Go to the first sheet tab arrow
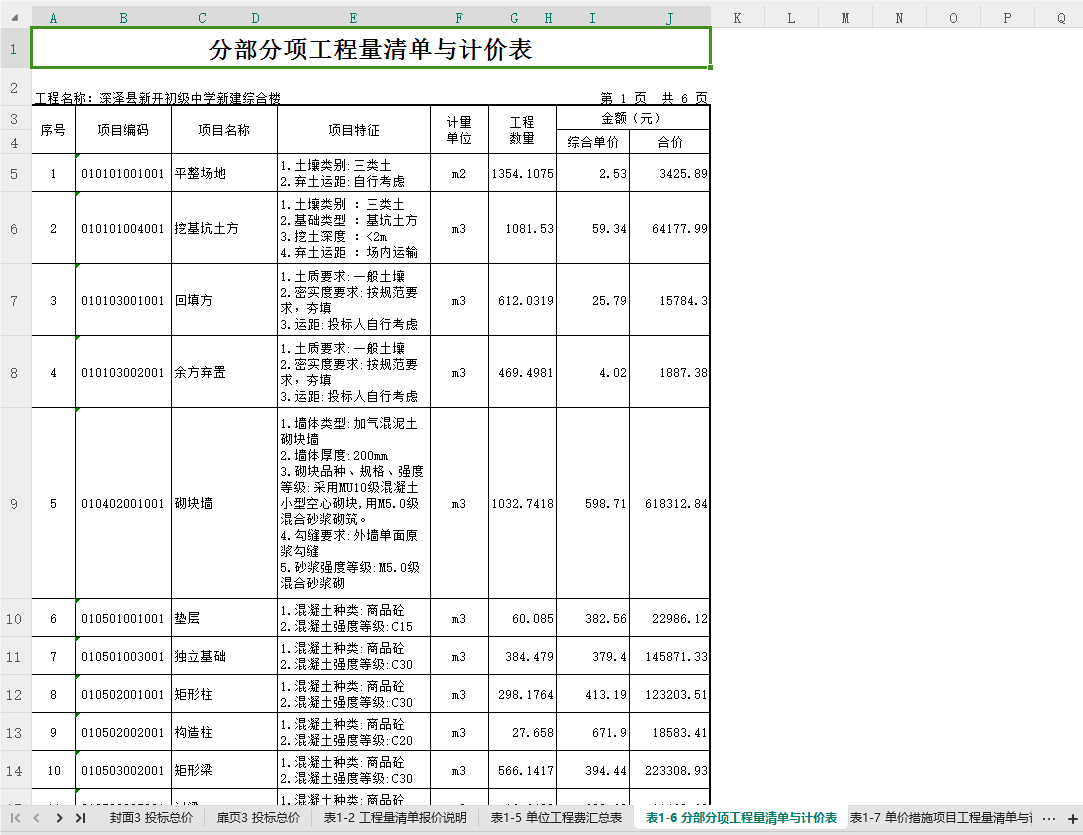 [15, 818]
